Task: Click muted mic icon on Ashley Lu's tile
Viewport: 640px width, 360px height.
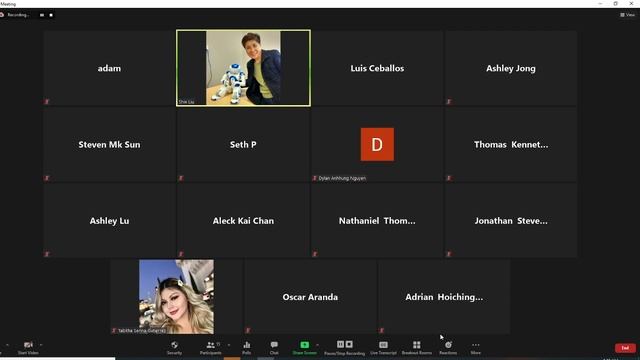Action: tap(47, 254)
